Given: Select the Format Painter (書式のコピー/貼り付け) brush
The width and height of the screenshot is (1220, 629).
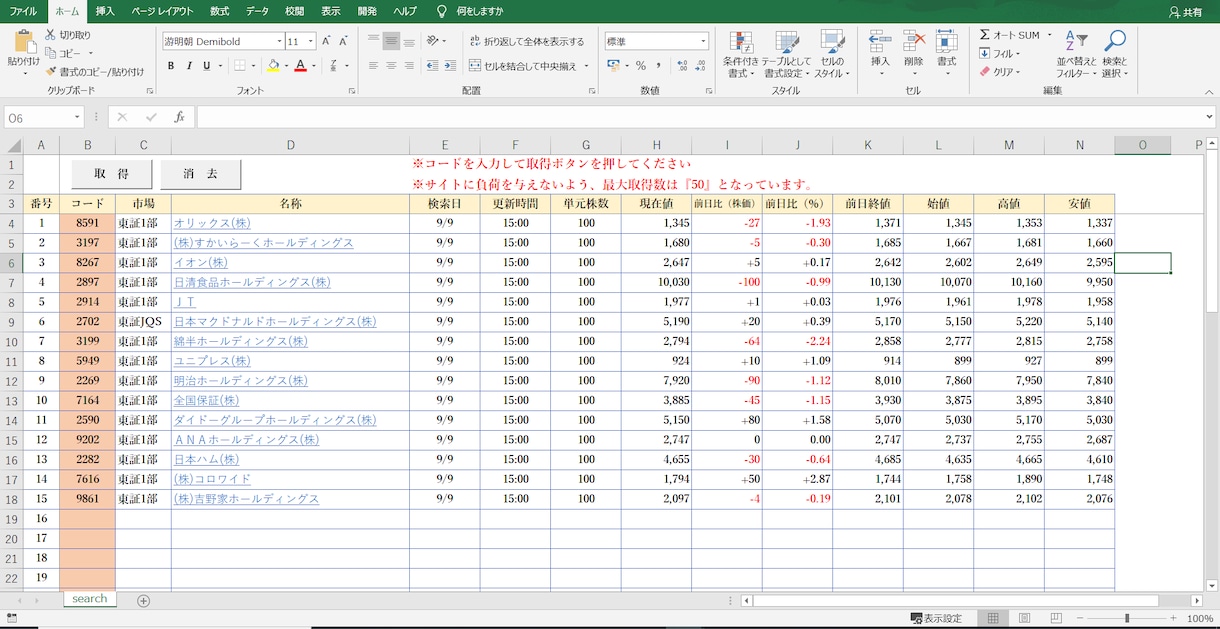Looking at the screenshot, I should (x=50, y=71).
